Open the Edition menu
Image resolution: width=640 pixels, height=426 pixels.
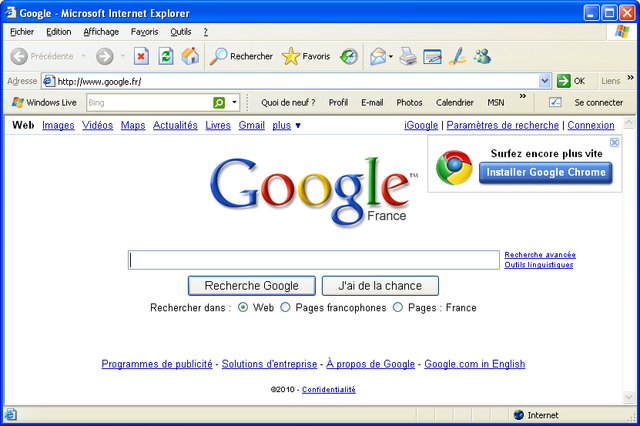click(58, 32)
